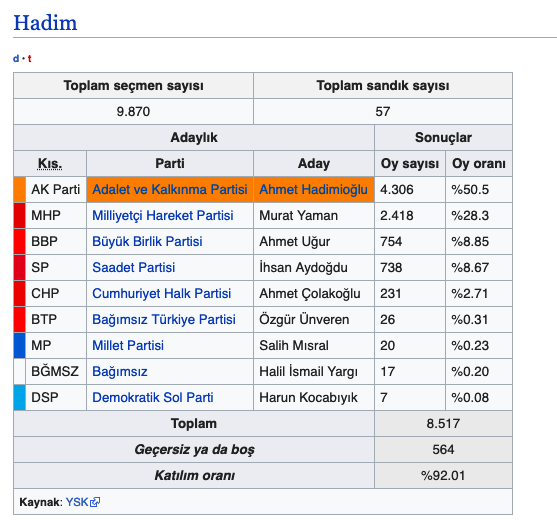
Task: Open Demokratik Sol Parti link
Action: point(153,397)
